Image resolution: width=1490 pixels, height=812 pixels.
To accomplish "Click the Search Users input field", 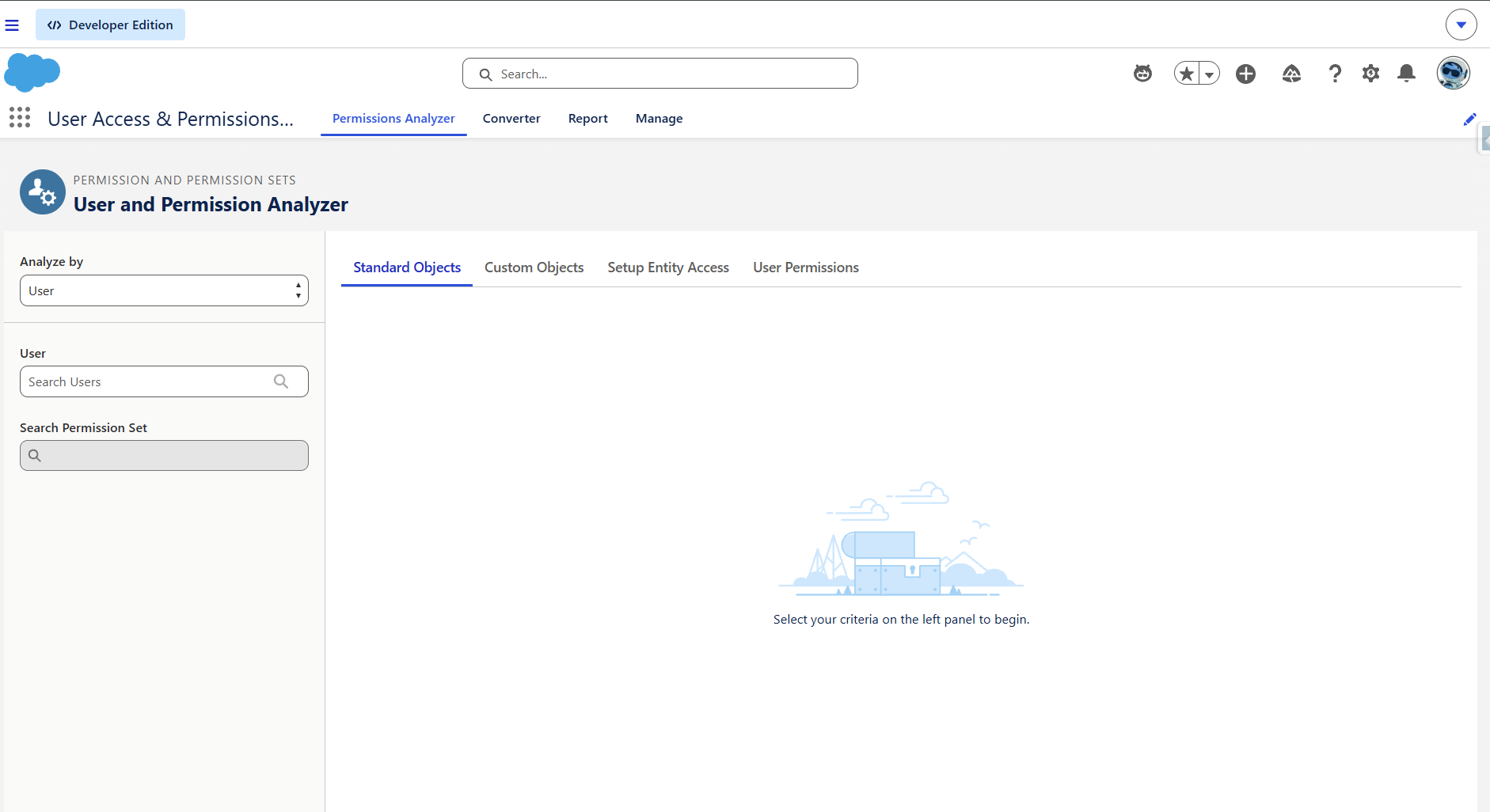I will point(164,381).
